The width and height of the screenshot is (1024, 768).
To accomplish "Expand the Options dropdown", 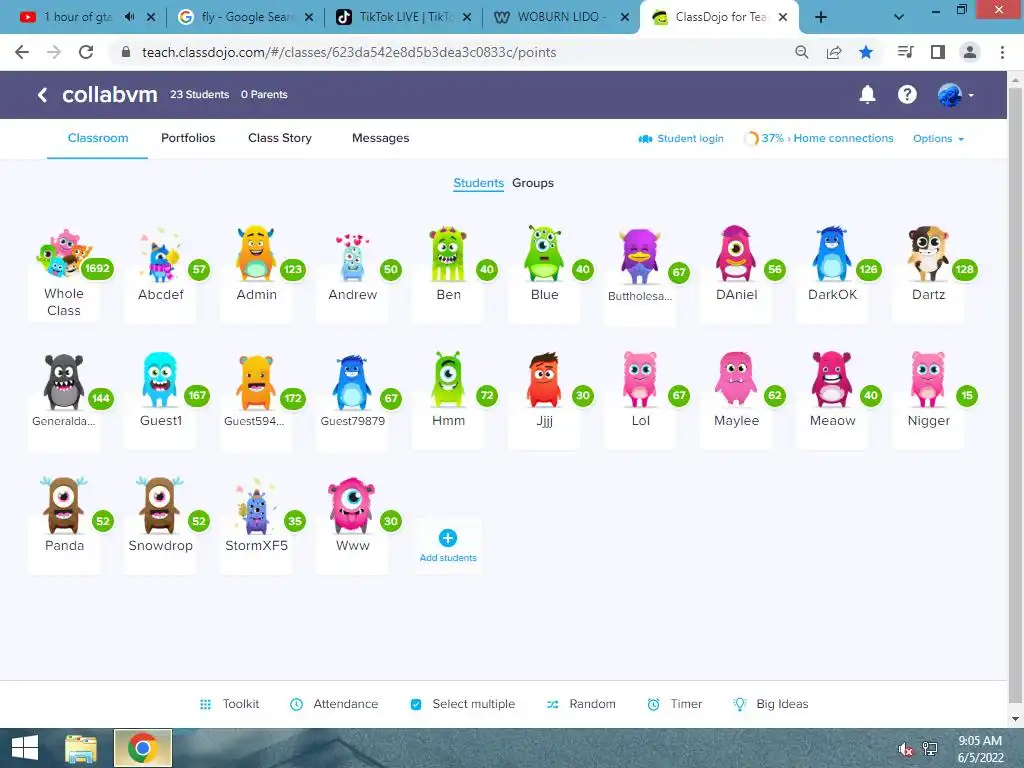I will (x=938, y=138).
